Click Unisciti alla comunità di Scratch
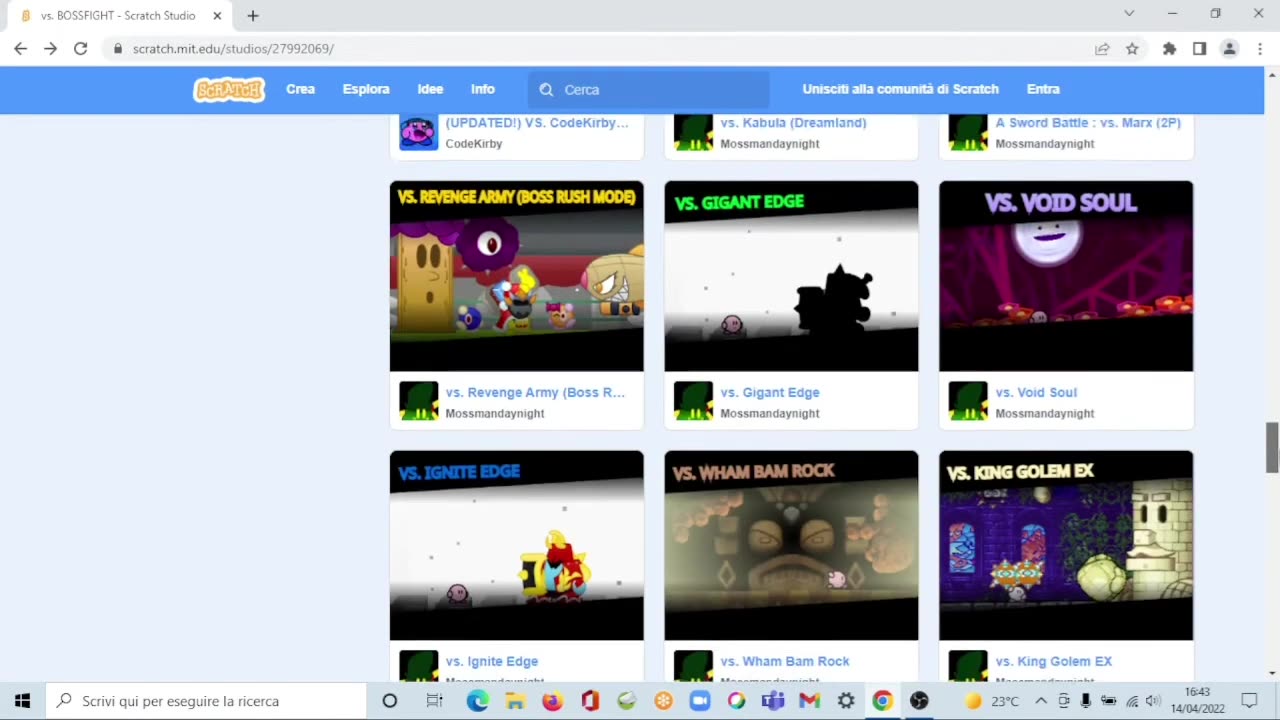This screenshot has width=1280, height=720. (900, 89)
